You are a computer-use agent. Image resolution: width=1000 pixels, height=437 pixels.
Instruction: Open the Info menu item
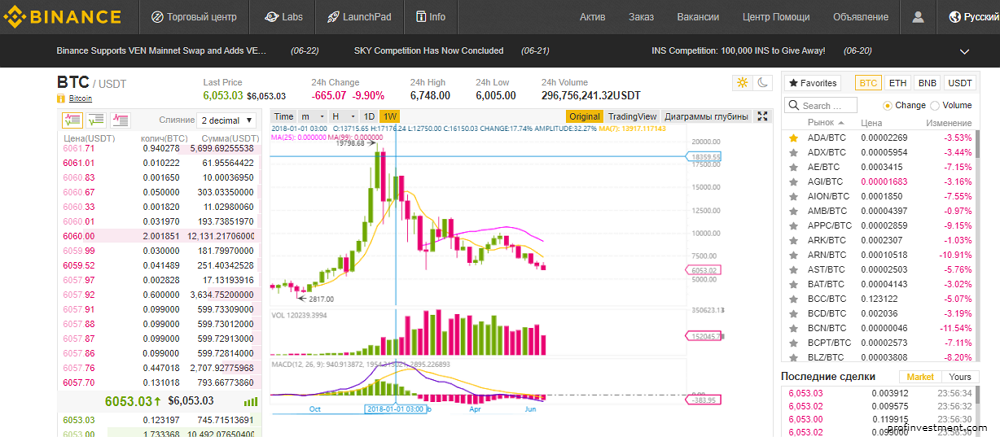pos(430,17)
